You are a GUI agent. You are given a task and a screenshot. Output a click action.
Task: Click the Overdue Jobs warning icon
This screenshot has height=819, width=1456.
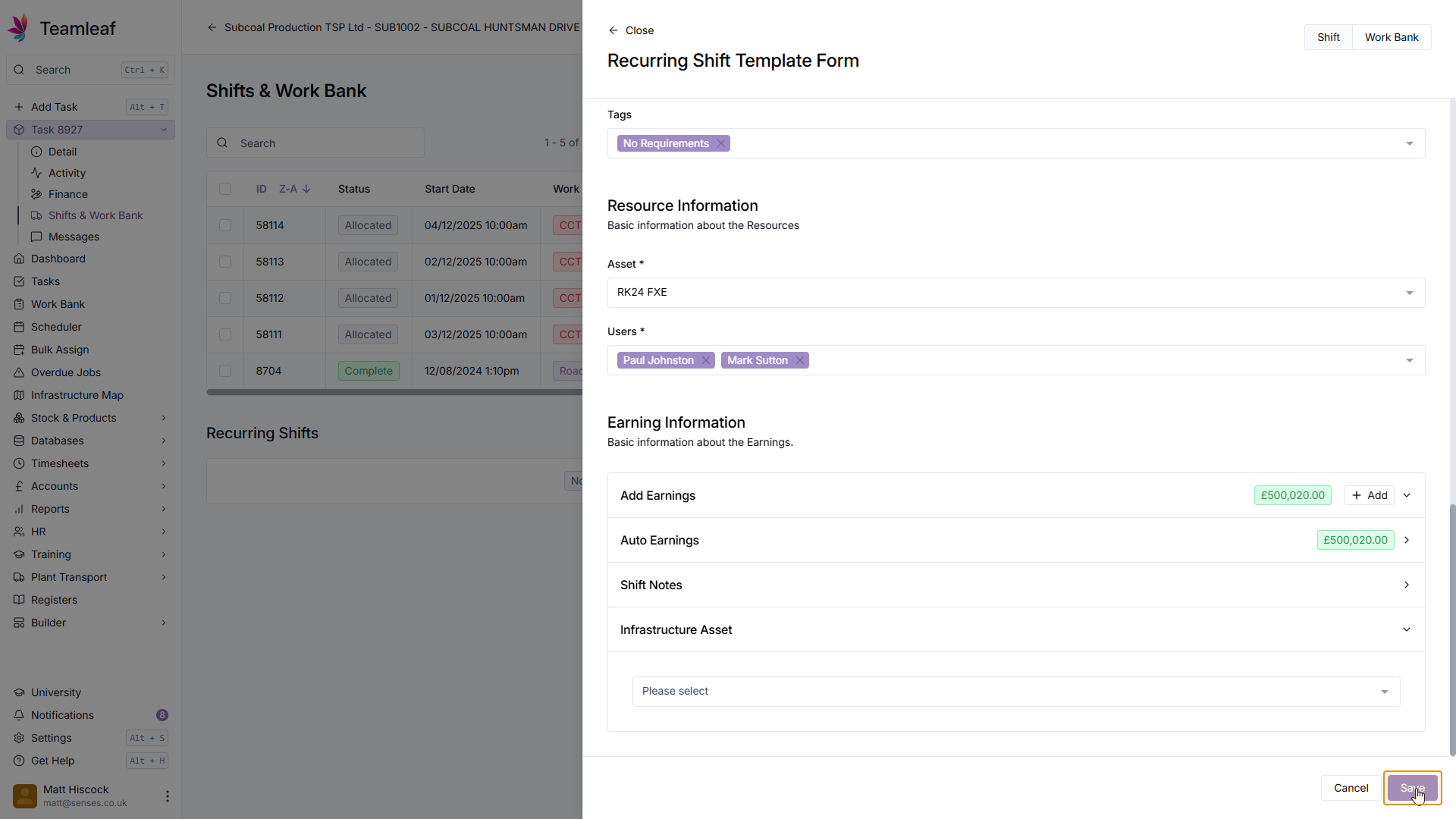[x=19, y=372]
